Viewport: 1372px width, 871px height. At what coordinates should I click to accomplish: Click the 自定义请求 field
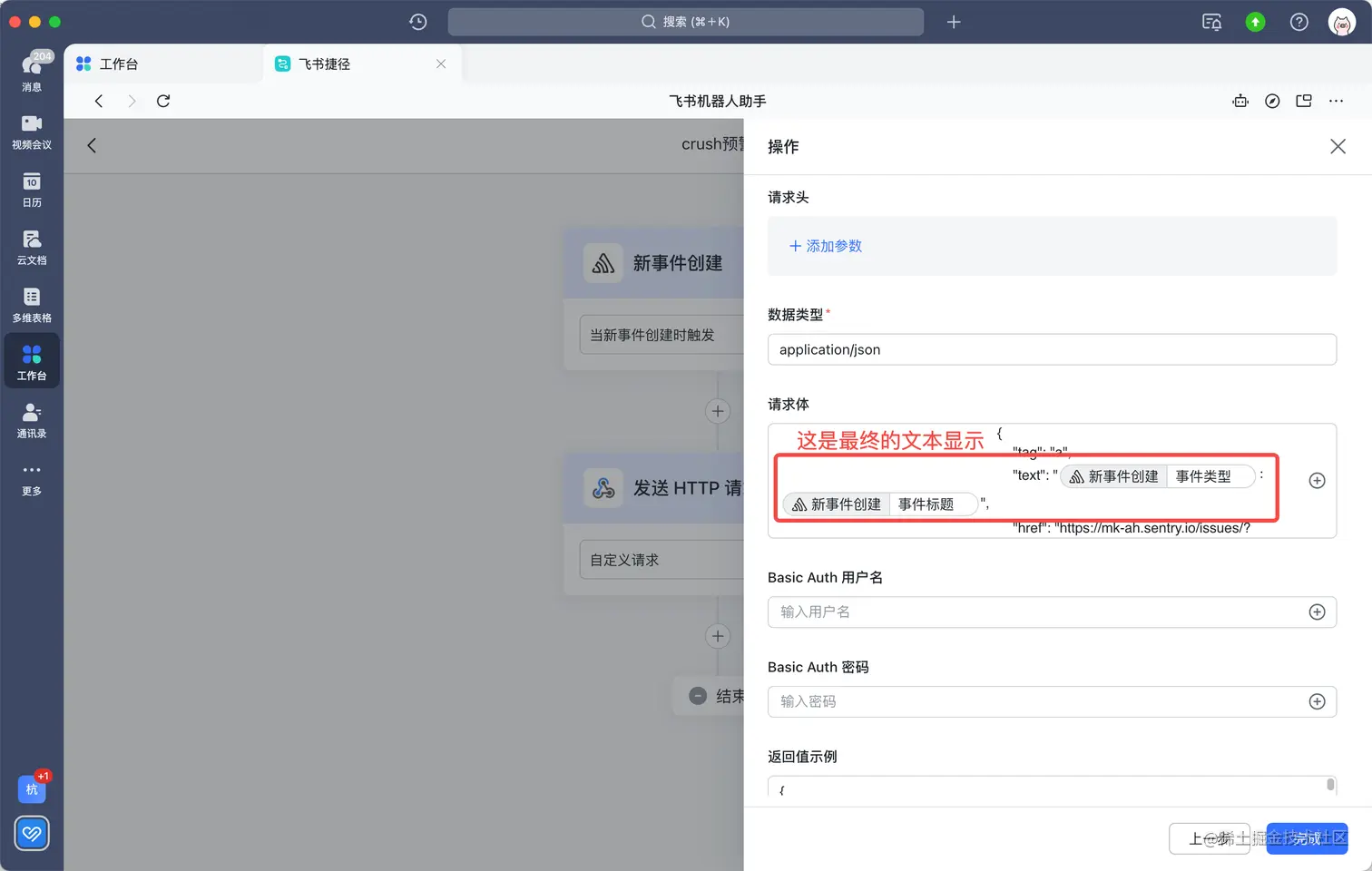coord(661,560)
